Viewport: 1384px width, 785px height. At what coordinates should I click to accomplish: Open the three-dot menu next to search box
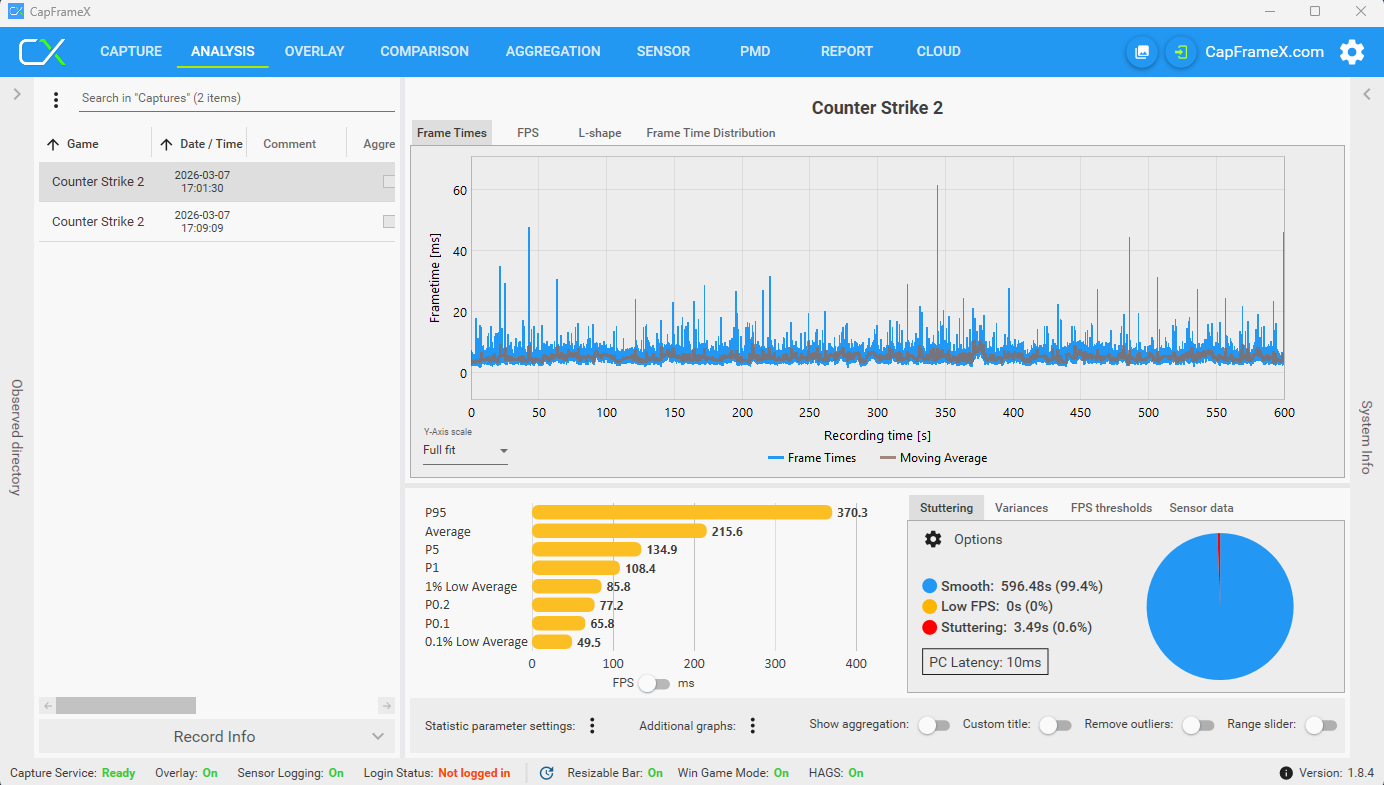(x=56, y=100)
